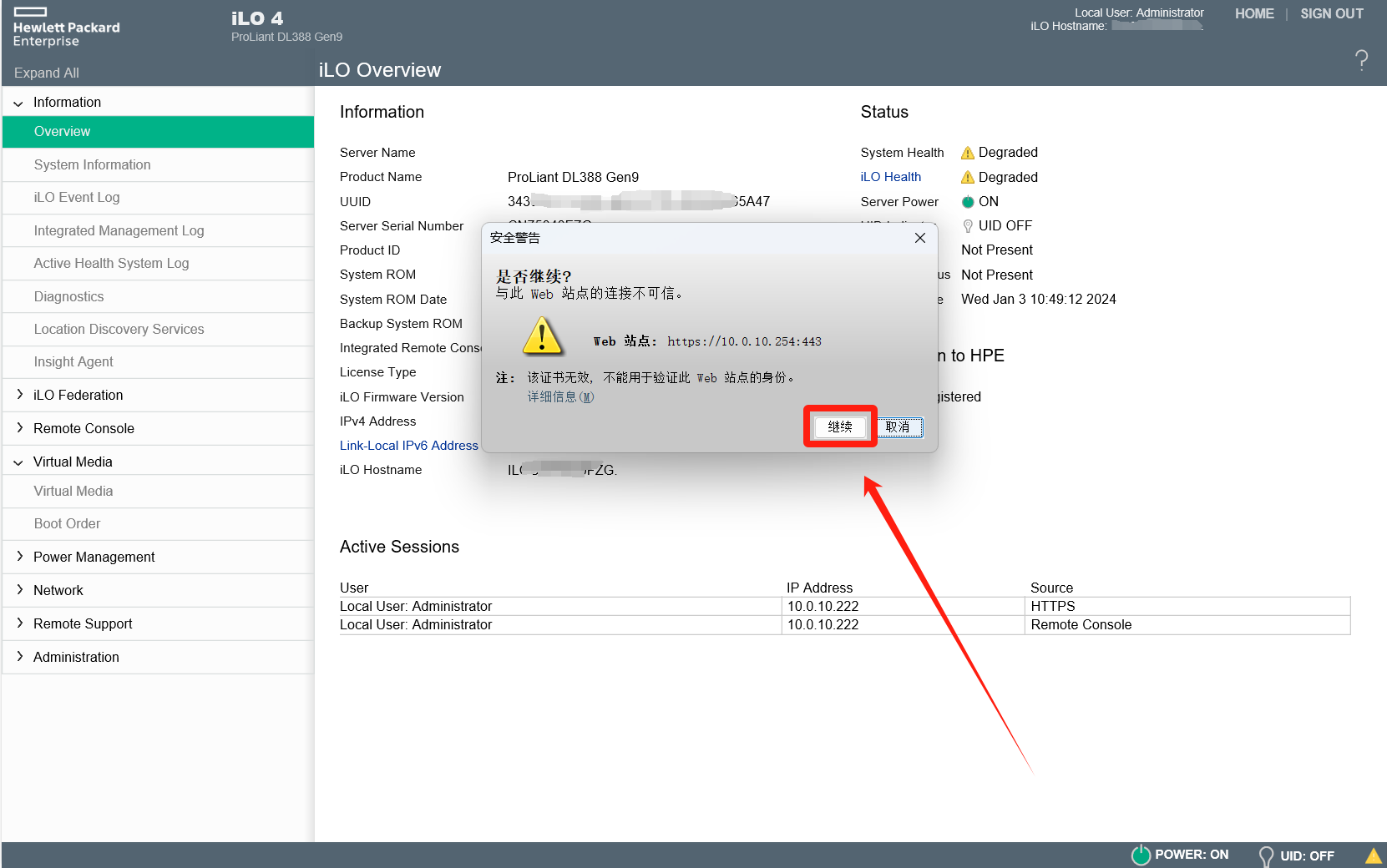
Task: Open the System Information page
Action: coord(92,165)
